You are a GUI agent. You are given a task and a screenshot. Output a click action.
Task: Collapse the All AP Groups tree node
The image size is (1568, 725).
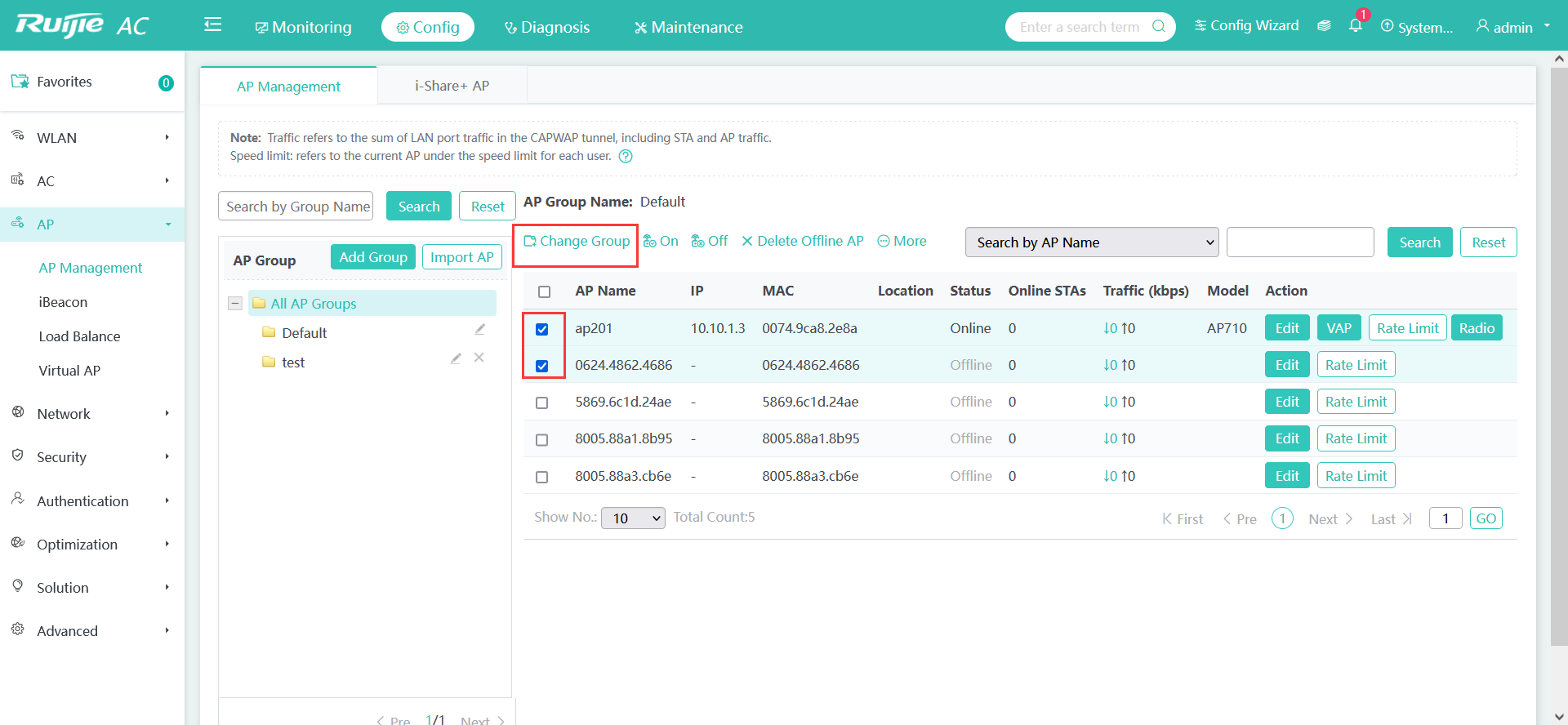point(235,304)
